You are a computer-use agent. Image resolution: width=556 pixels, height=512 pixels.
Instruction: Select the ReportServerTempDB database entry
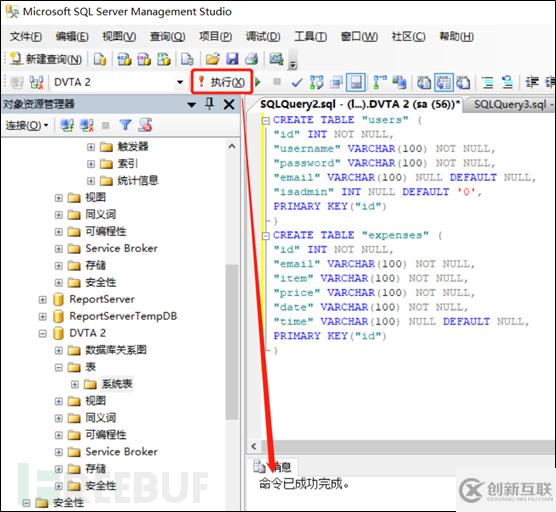(123, 316)
